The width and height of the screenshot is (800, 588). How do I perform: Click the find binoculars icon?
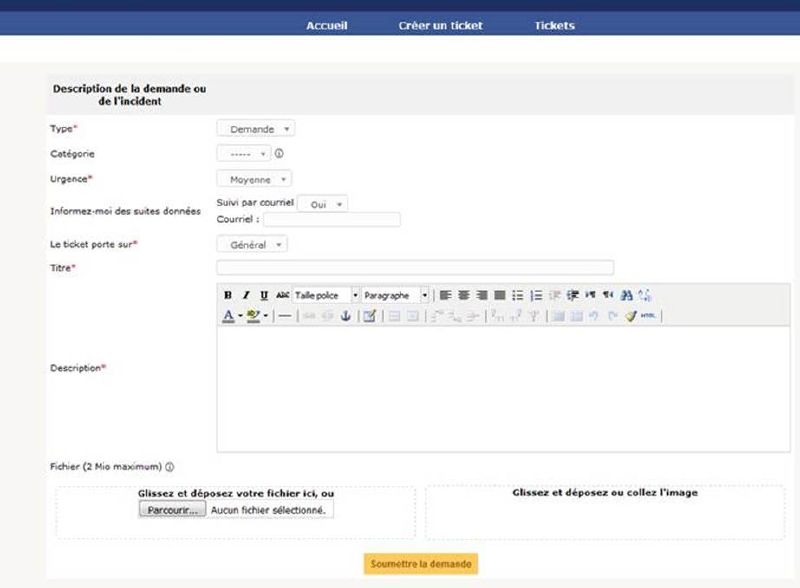point(626,296)
